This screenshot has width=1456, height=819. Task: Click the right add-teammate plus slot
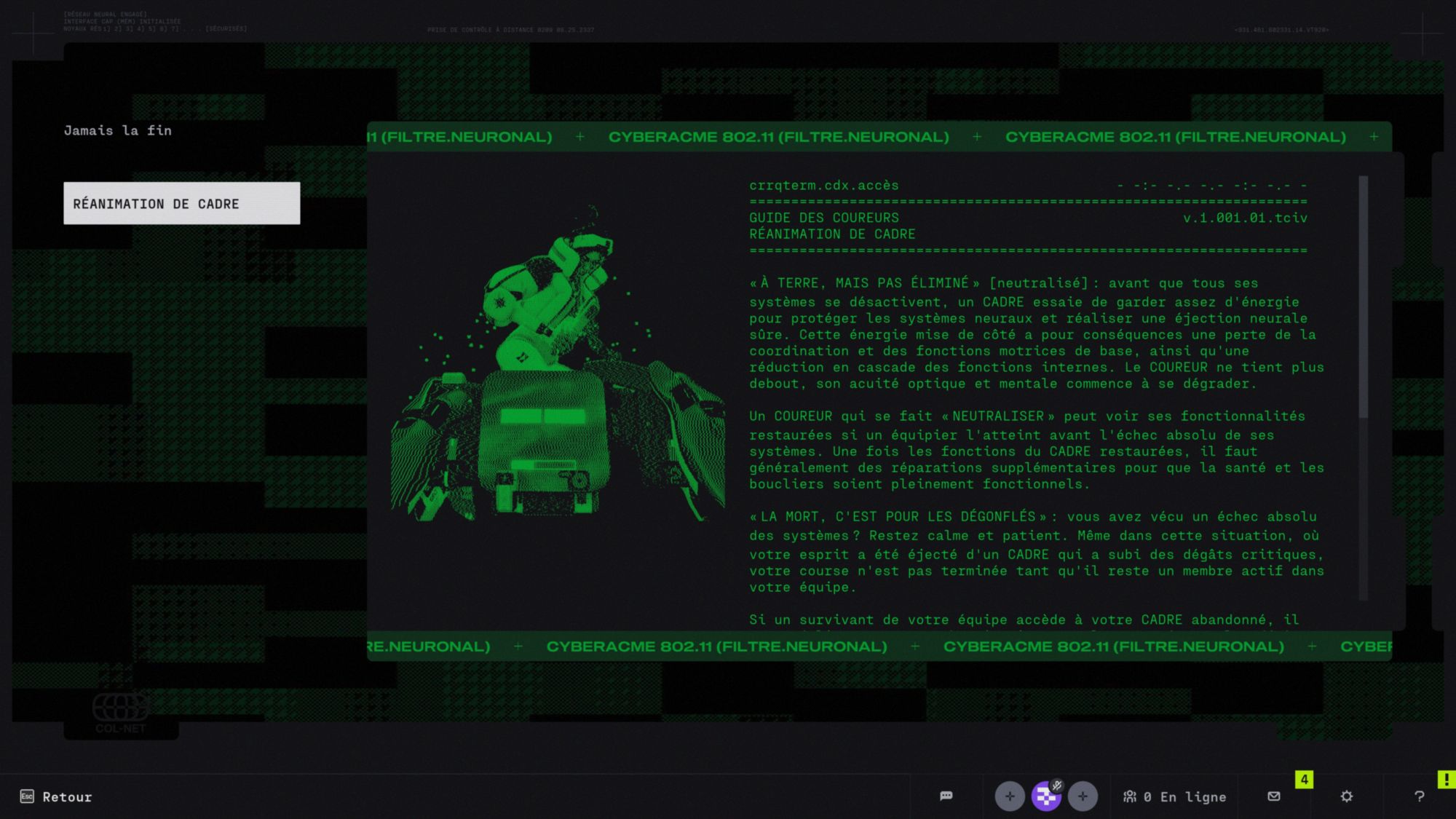[x=1083, y=796]
